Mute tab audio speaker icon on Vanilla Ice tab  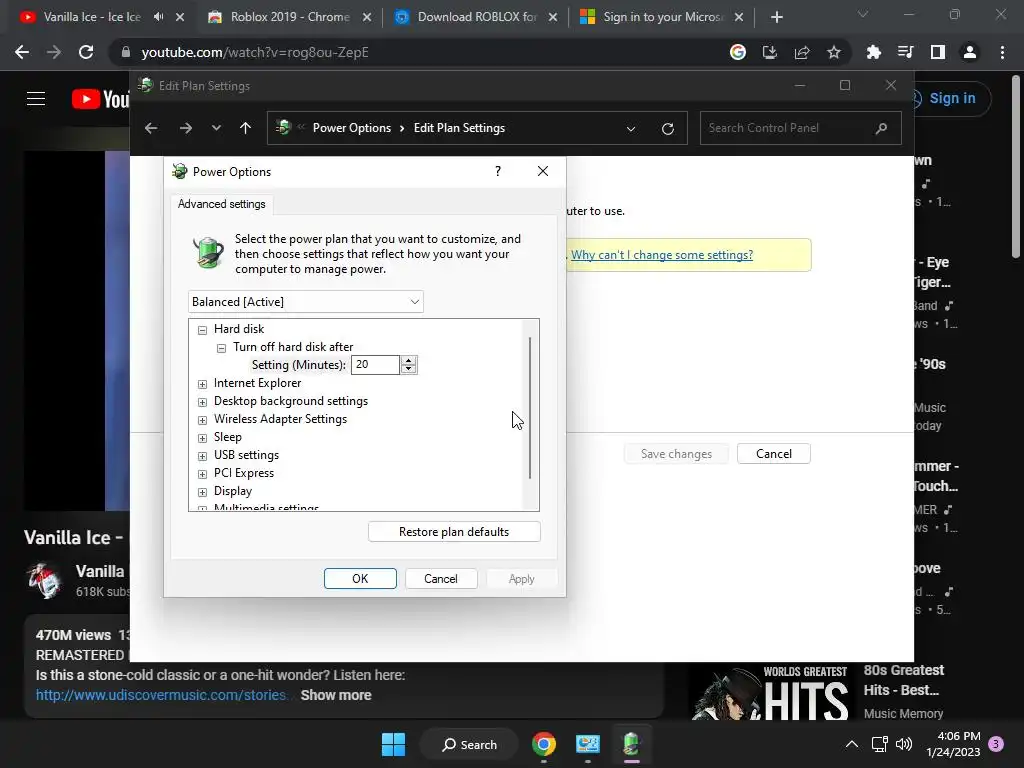159,17
